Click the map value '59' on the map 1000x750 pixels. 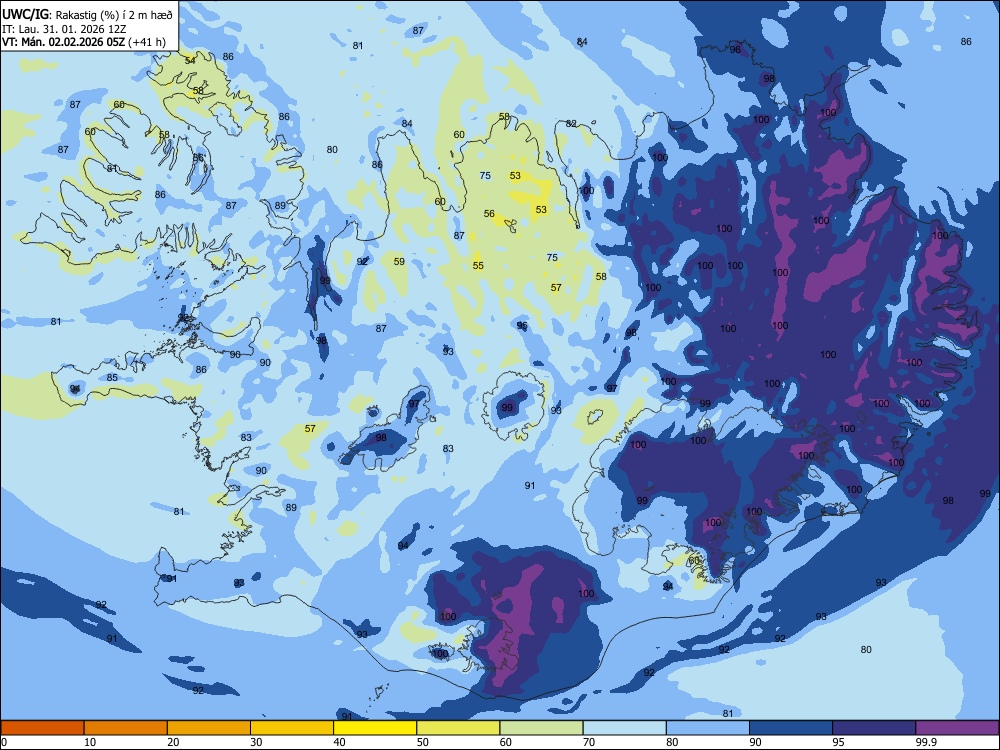(399, 261)
